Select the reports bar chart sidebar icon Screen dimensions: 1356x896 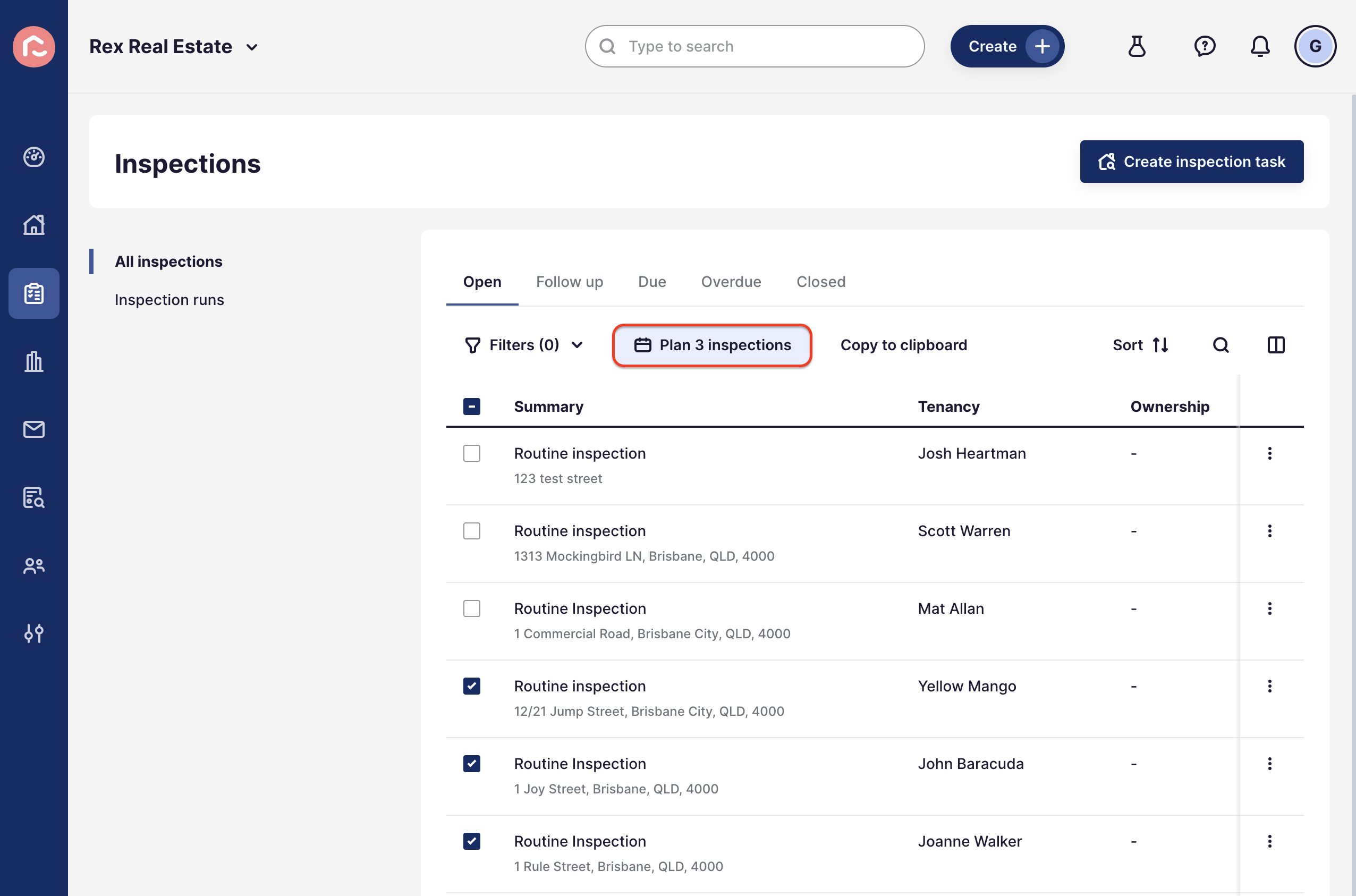pos(33,362)
